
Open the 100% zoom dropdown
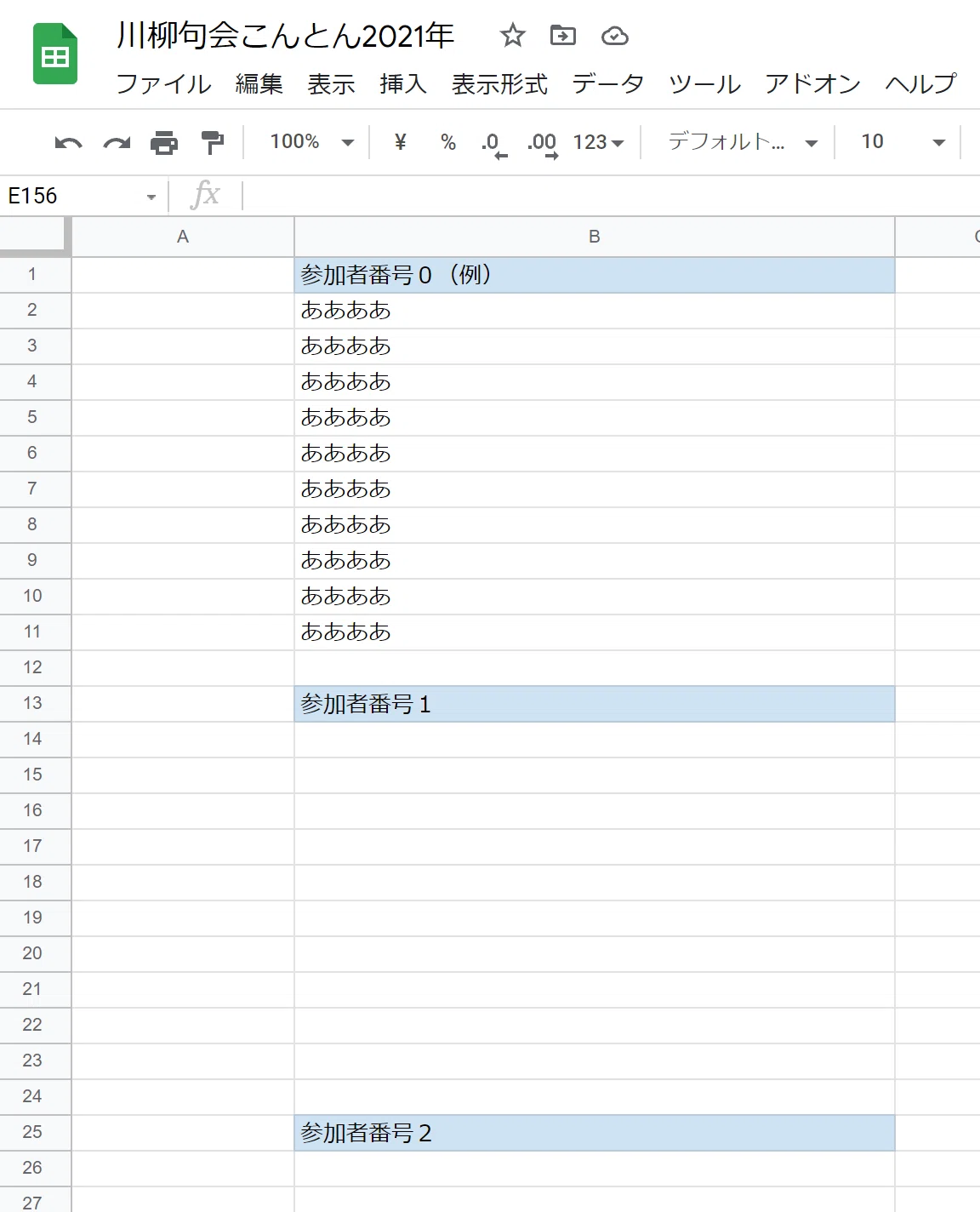(x=311, y=141)
